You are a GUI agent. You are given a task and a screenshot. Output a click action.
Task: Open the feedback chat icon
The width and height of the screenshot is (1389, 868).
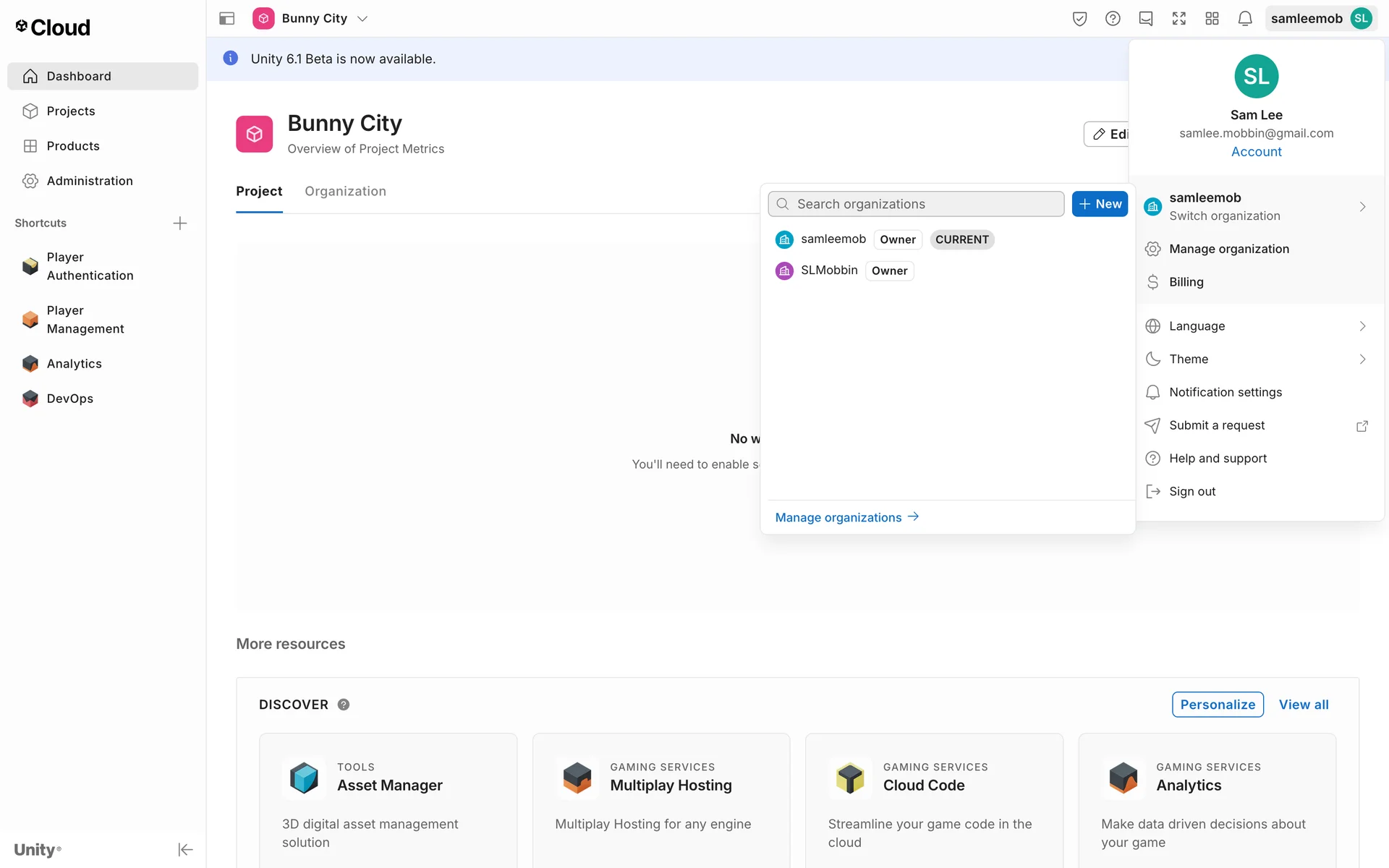tap(1146, 19)
